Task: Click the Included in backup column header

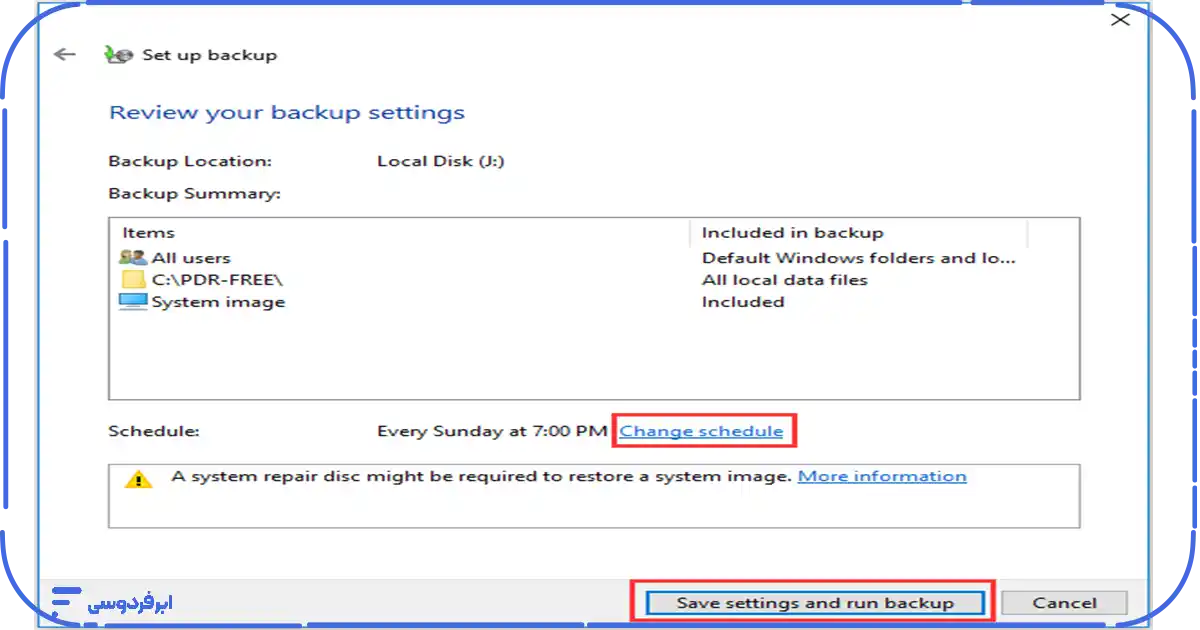Action: click(x=792, y=233)
